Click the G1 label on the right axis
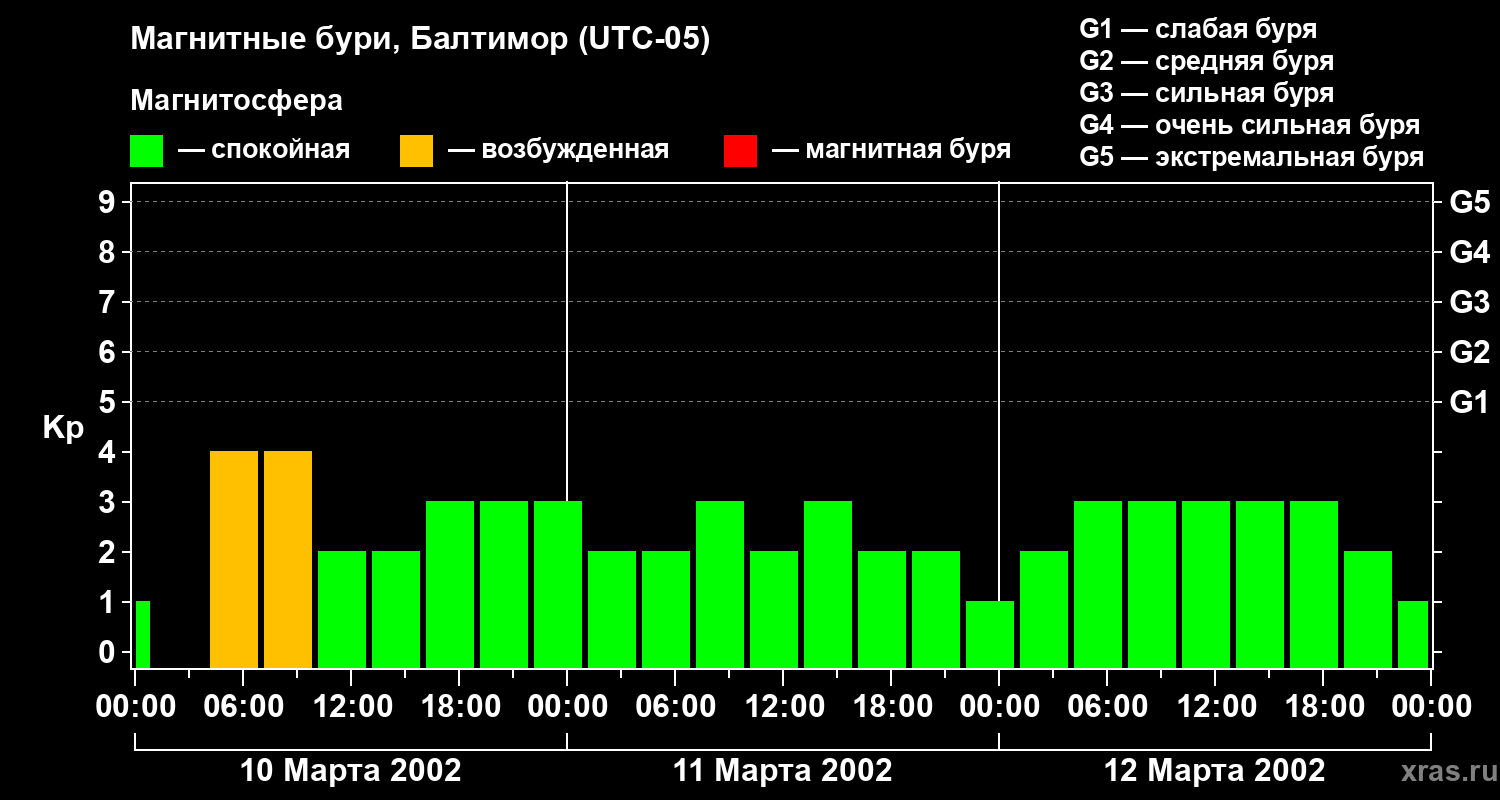Viewport: 1500px width, 800px height. click(1470, 402)
